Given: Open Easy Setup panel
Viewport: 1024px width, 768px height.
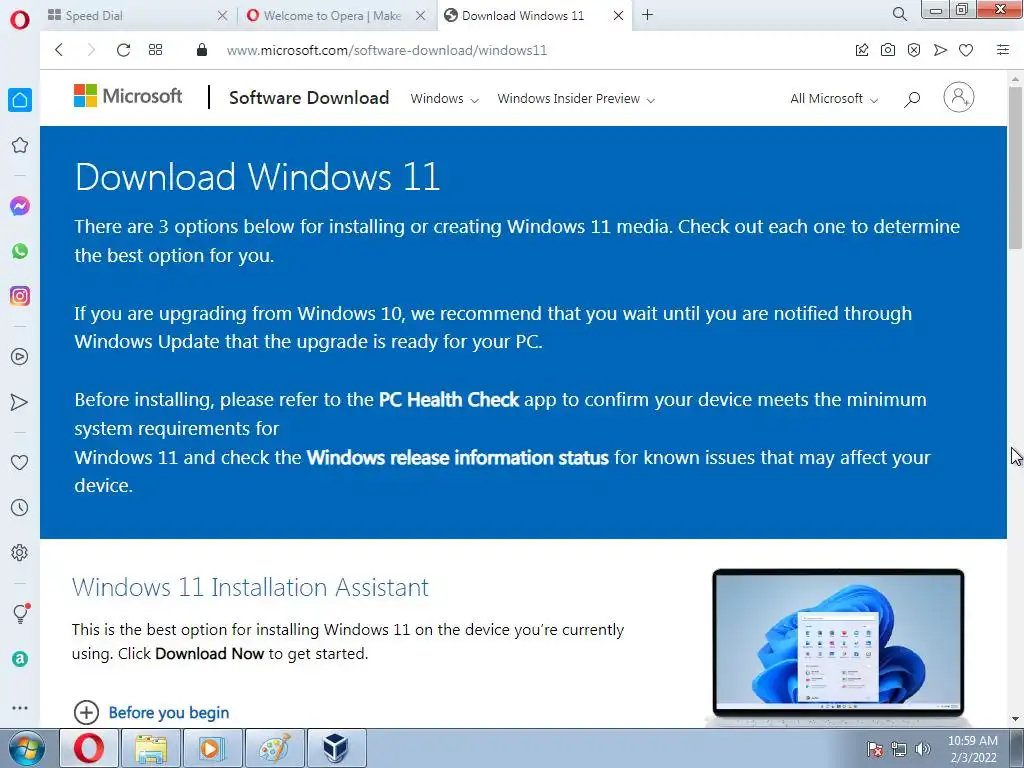Looking at the screenshot, I should click(x=1002, y=50).
